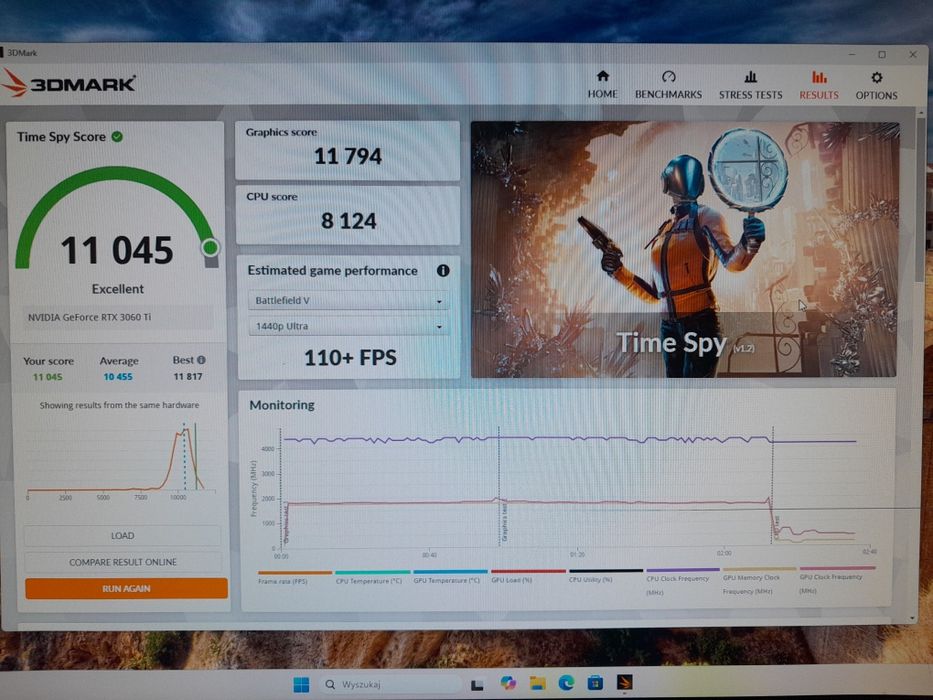Toggle the CPU Clock Frequency legend
This screenshot has width=933, height=700.
(682, 582)
